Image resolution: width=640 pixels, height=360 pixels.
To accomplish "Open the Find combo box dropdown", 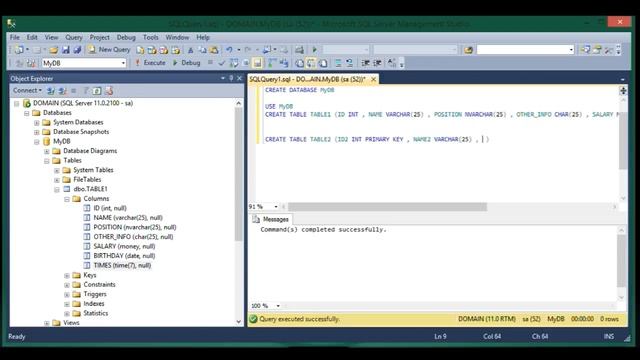I will click(x=571, y=50).
